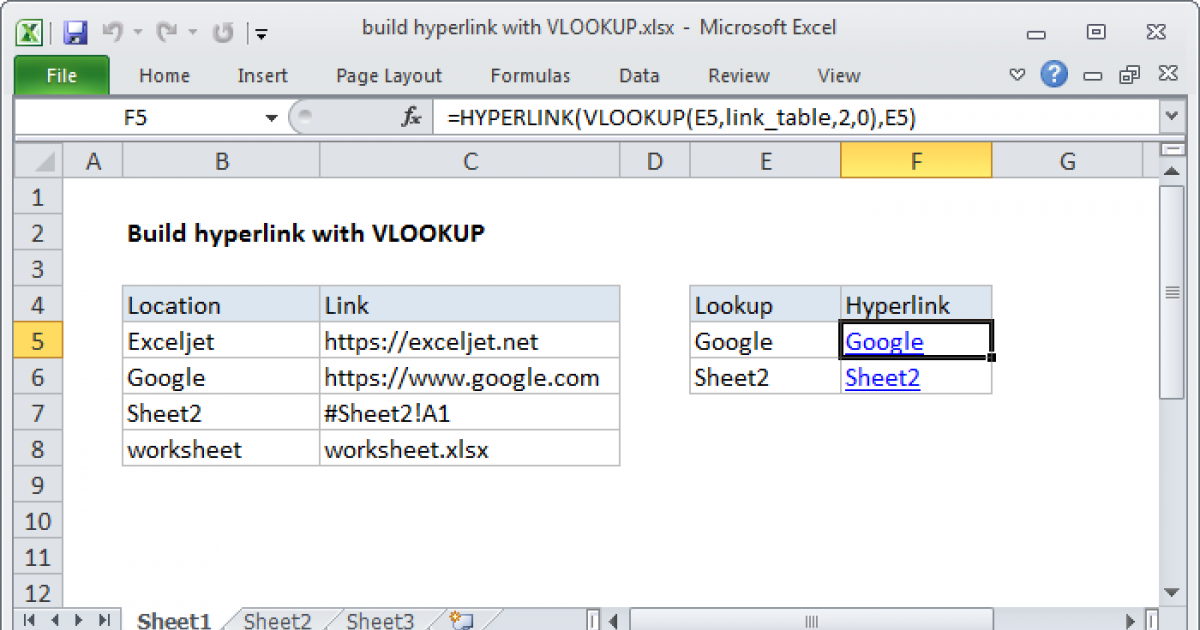Open Excel Help via the question mark icon

(x=1054, y=75)
